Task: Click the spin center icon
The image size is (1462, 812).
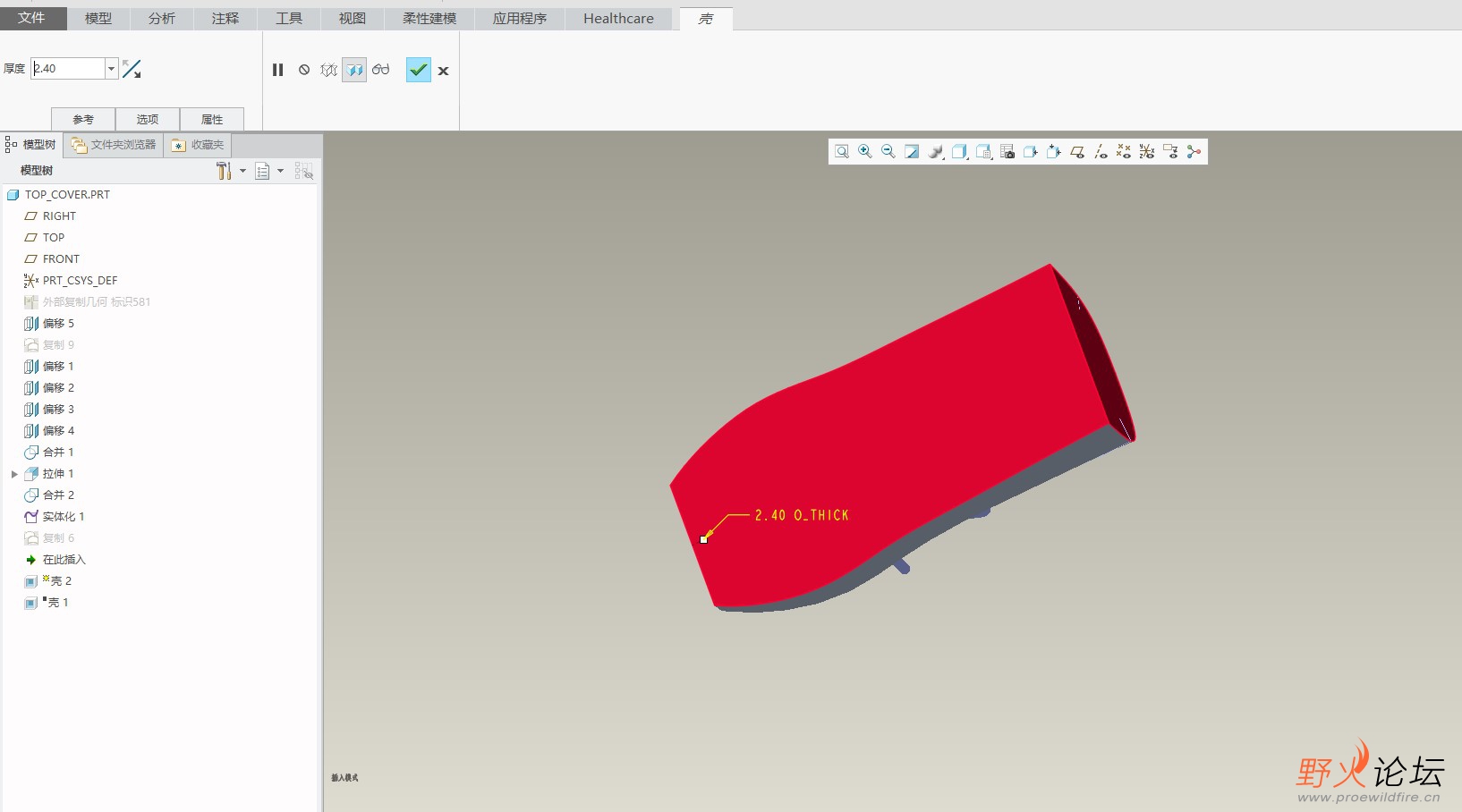Action: (x=1194, y=152)
